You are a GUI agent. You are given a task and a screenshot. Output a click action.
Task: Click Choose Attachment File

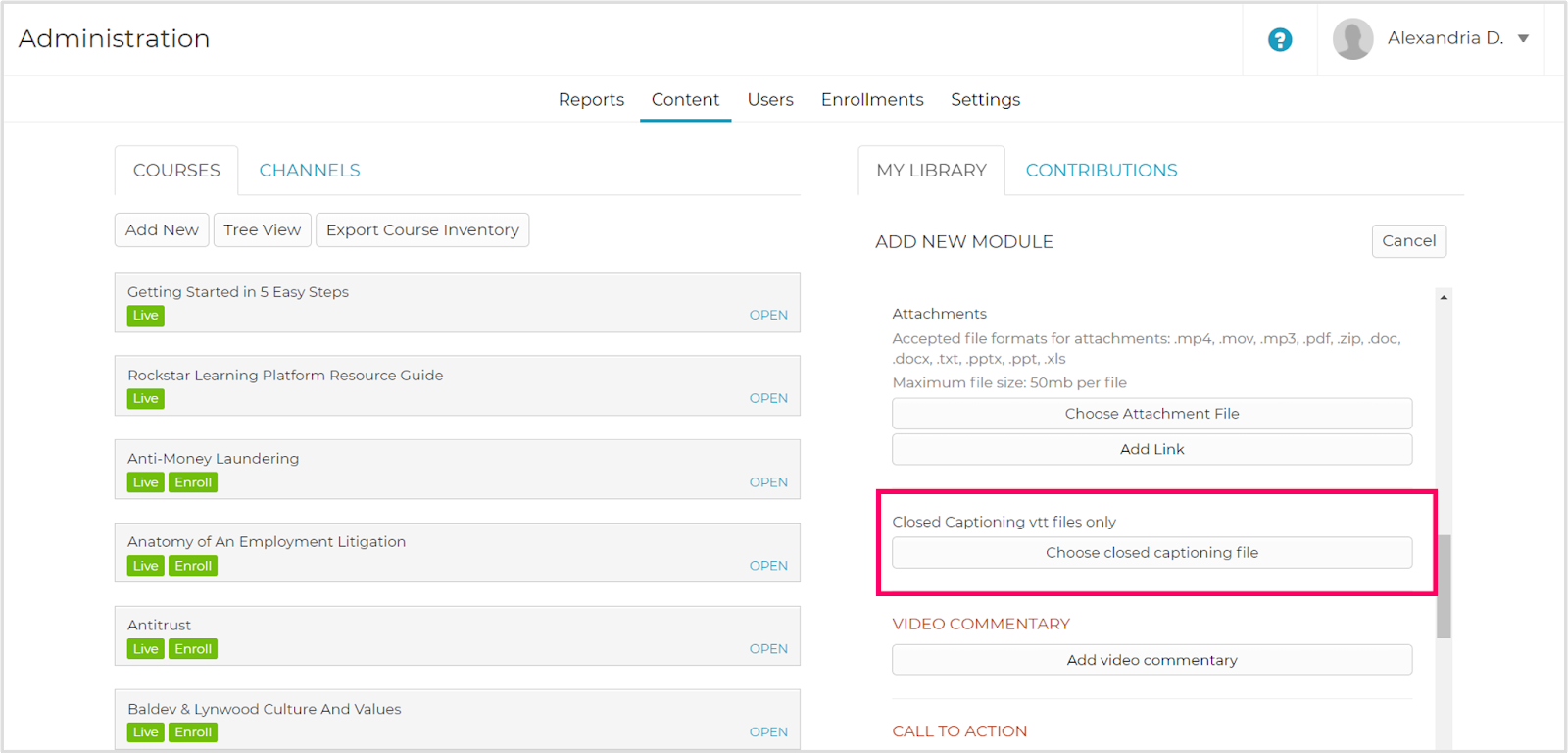[x=1151, y=414]
